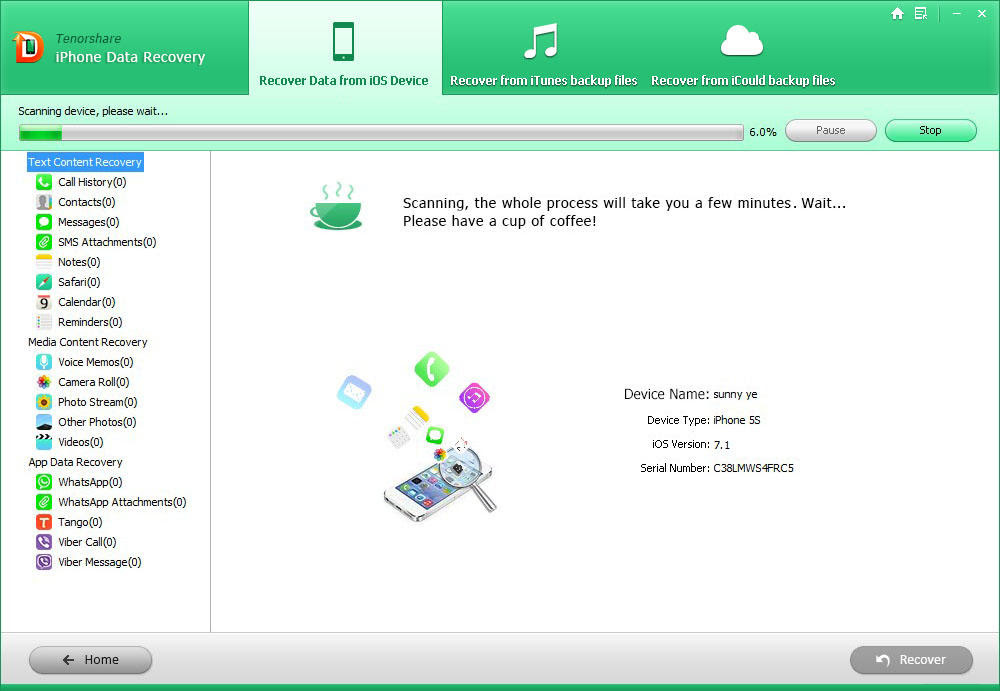Viewport: 1000px width, 691px height.
Task: Select App Data Recovery category
Action: (75, 462)
